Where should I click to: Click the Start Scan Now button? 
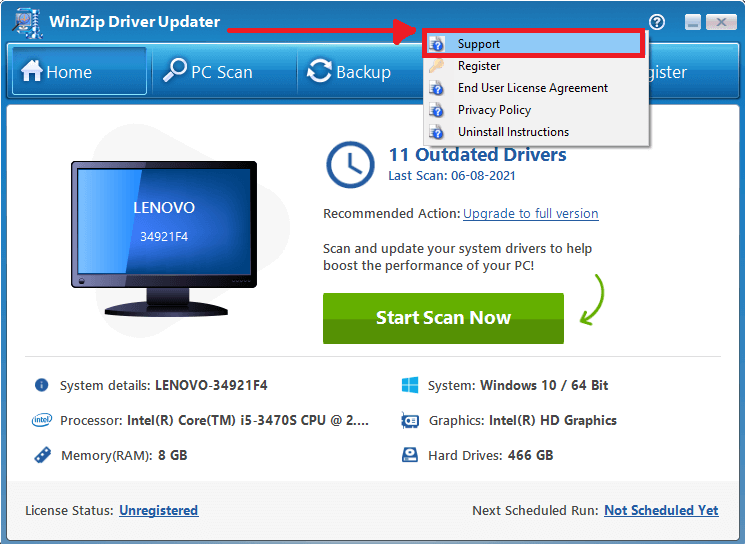443,318
